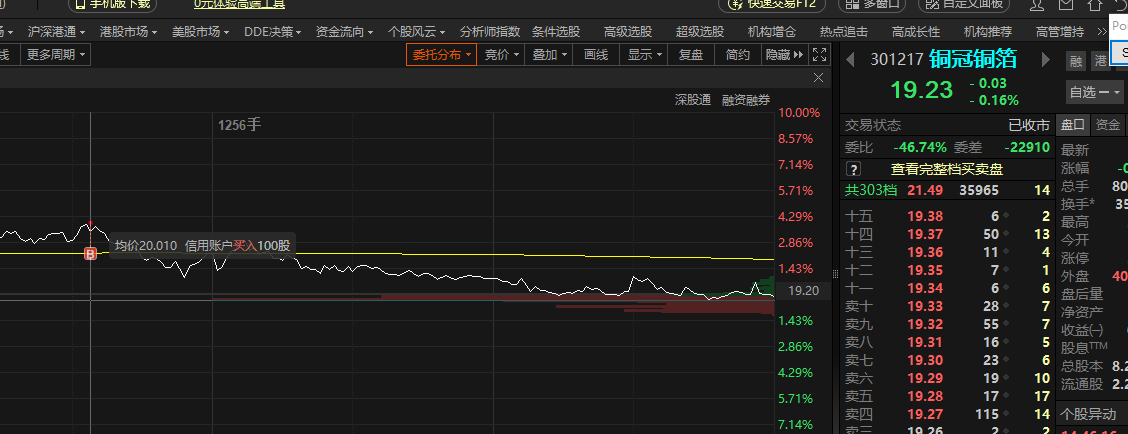This screenshot has height=434, width=1128.
Task: Click the 深股通 label on chart
Action: coord(693,101)
